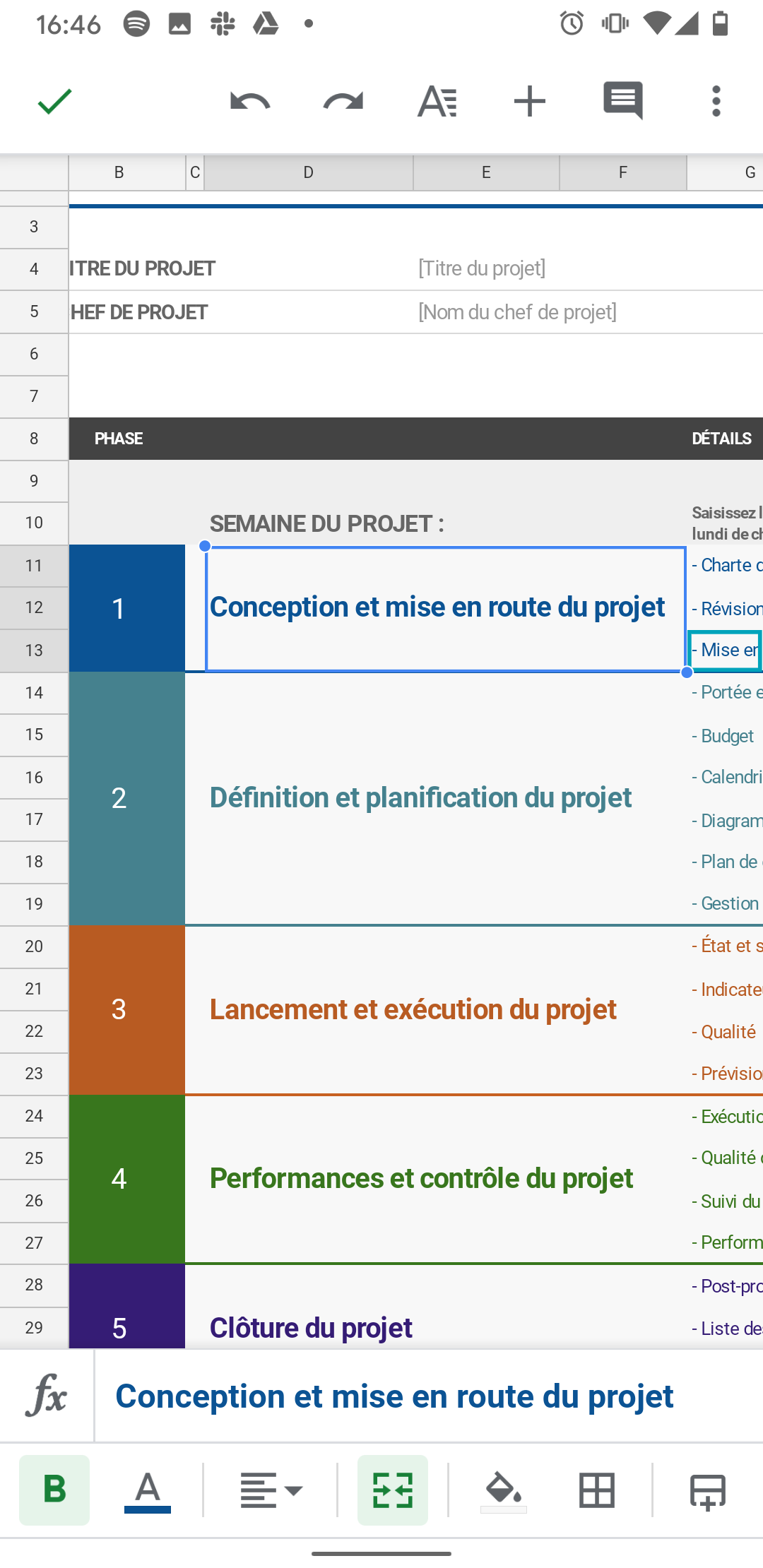763x1568 pixels.
Task: Select the [Titre du projet] placeholder cell
Action: (482, 269)
